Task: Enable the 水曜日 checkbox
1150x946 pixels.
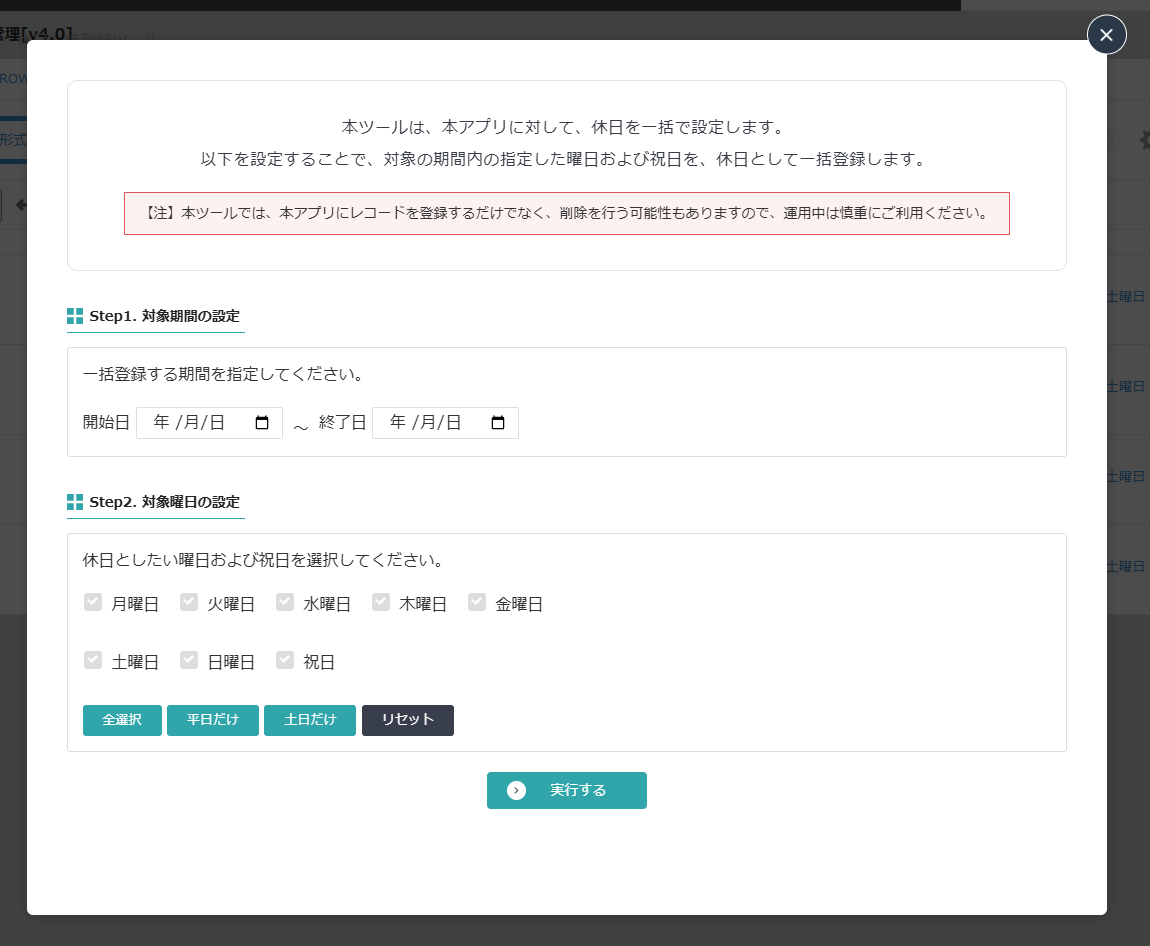Action: [285, 602]
